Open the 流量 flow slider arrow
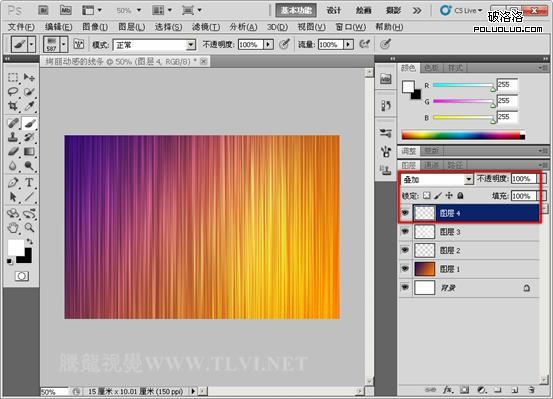The width and height of the screenshot is (553, 399). (348, 44)
